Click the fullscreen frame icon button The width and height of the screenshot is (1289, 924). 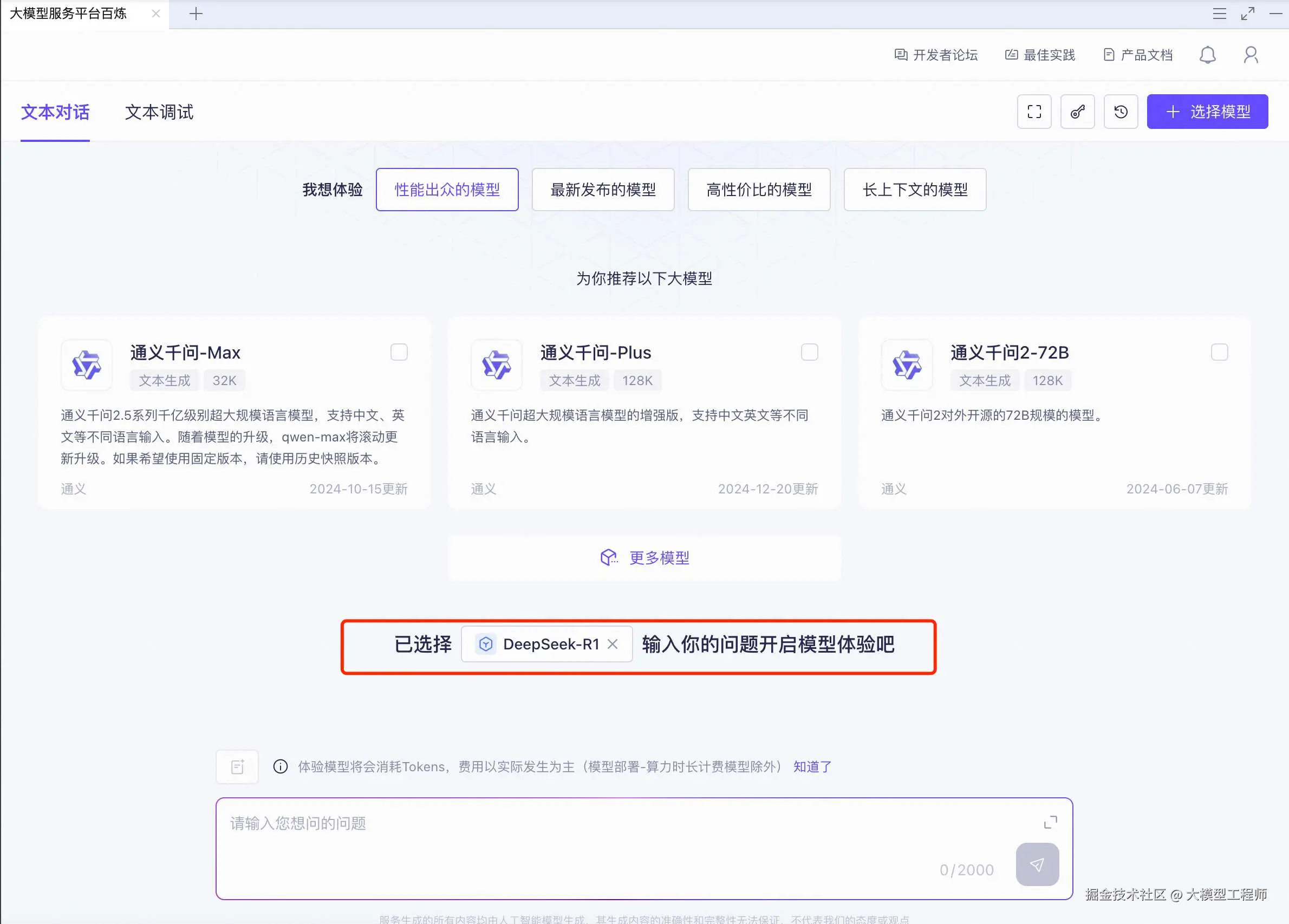tap(1034, 112)
